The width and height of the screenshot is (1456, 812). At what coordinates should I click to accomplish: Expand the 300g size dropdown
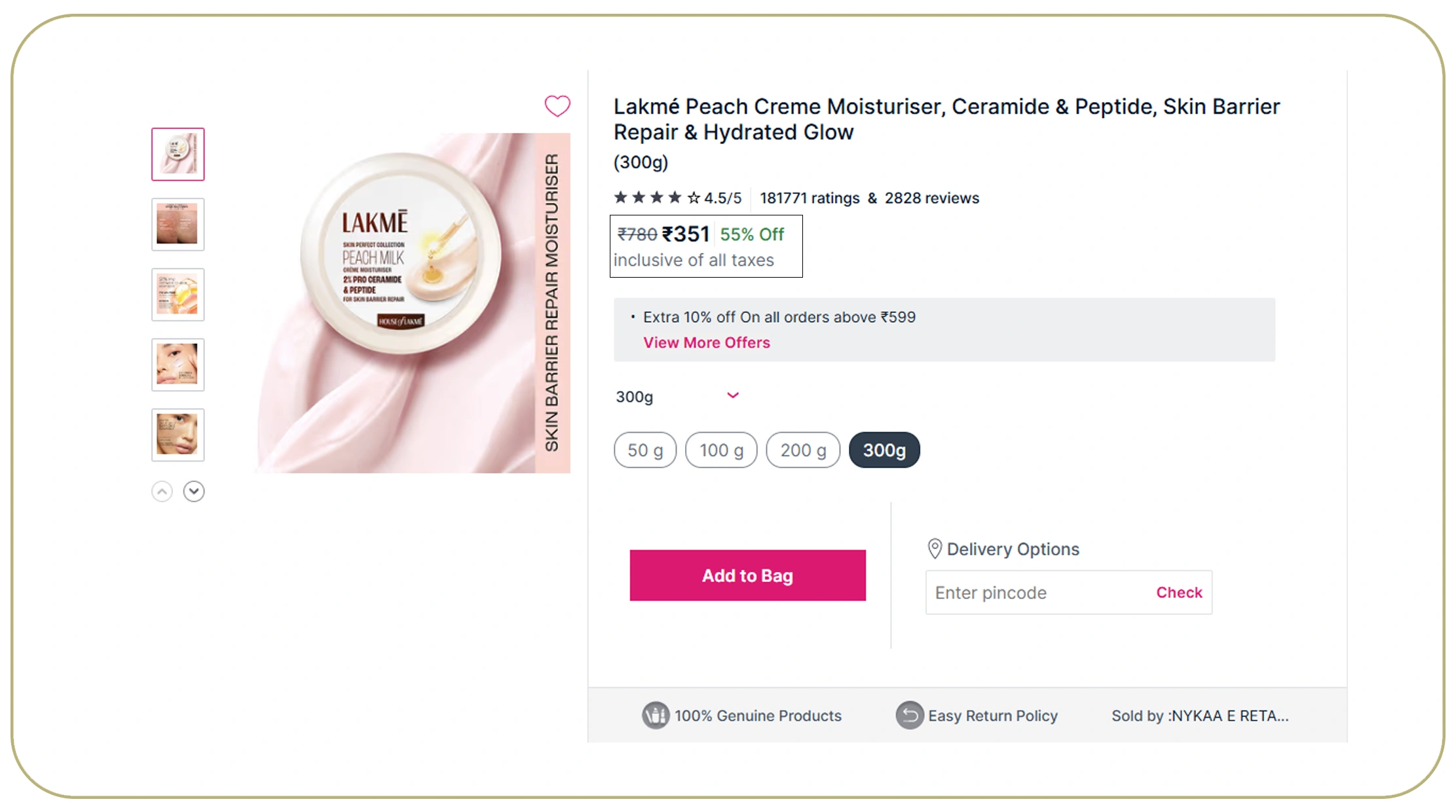[x=732, y=396]
